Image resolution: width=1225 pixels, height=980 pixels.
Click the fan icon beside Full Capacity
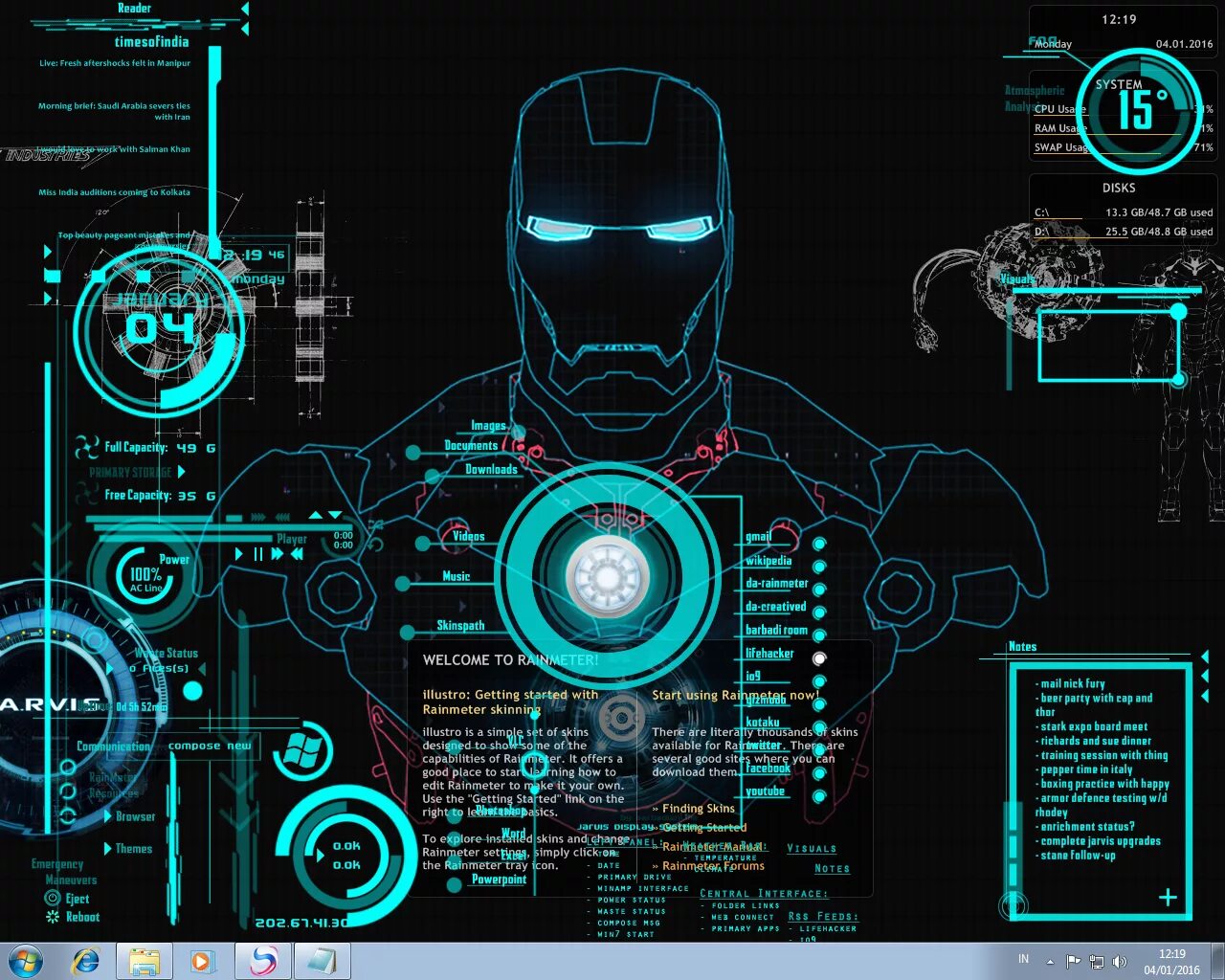tap(87, 447)
